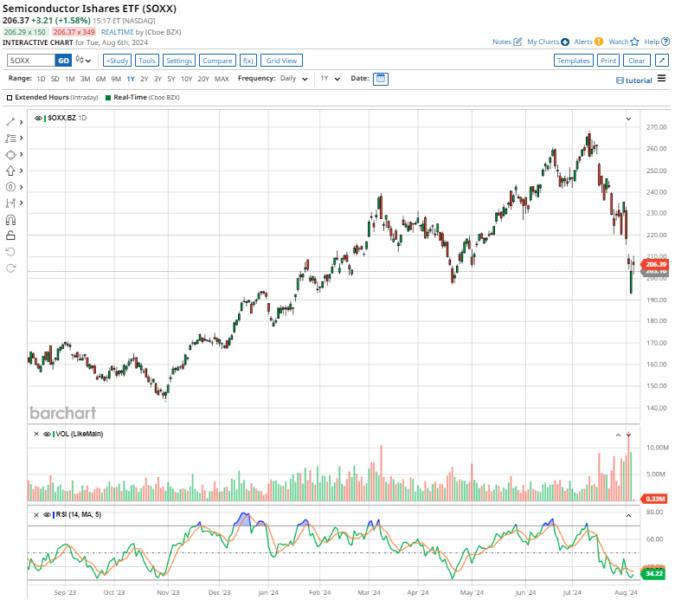Open the Tools button
The image size is (675, 600).
(x=147, y=60)
